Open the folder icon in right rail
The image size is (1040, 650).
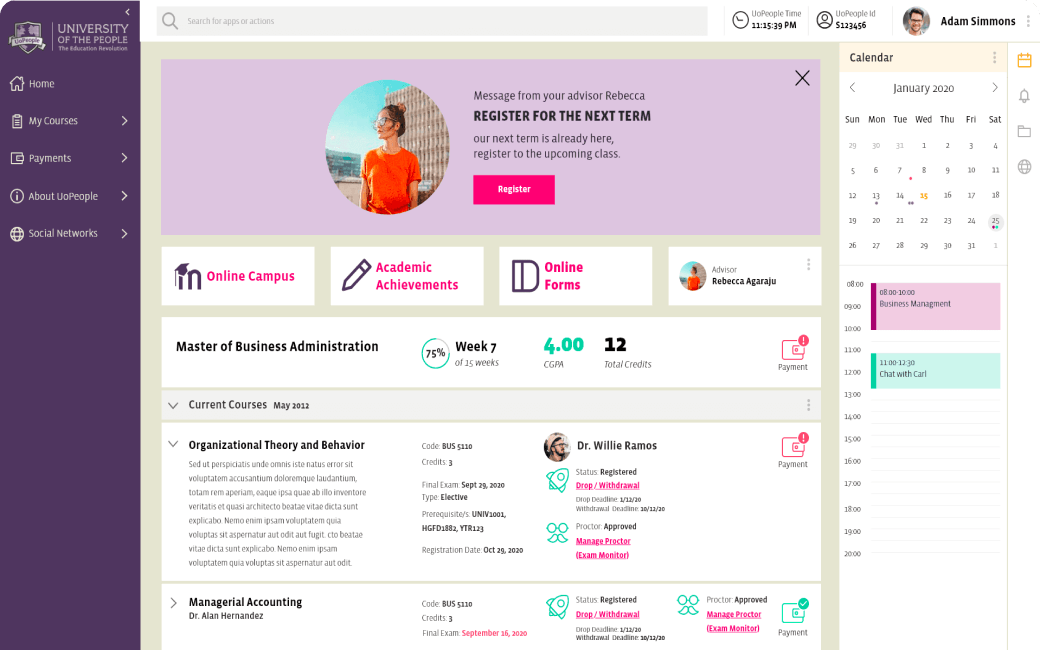[1024, 131]
